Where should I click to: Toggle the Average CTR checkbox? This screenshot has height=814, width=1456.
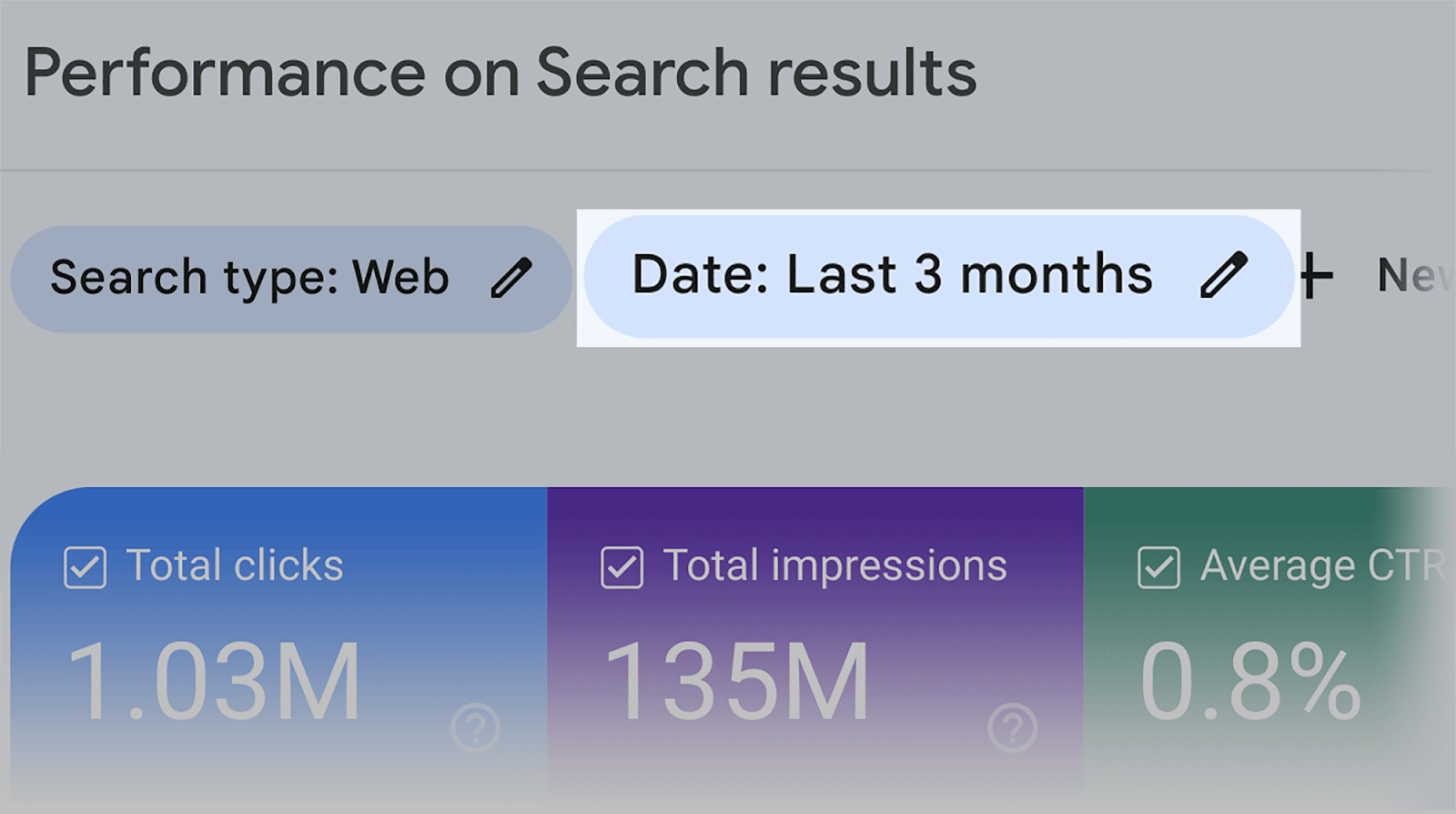pyautogui.click(x=1159, y=567)
